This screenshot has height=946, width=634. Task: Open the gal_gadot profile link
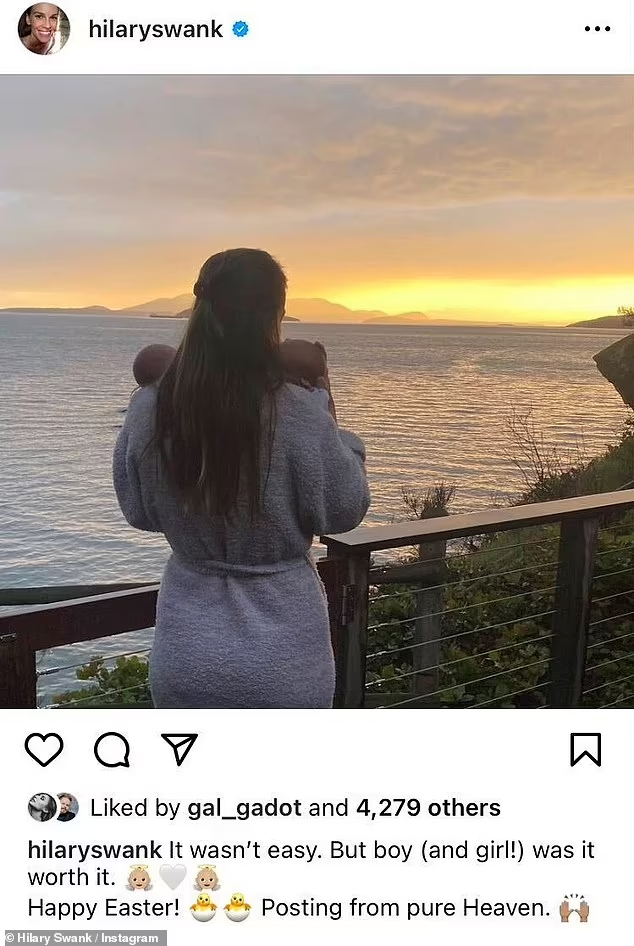tap(244, 808)
